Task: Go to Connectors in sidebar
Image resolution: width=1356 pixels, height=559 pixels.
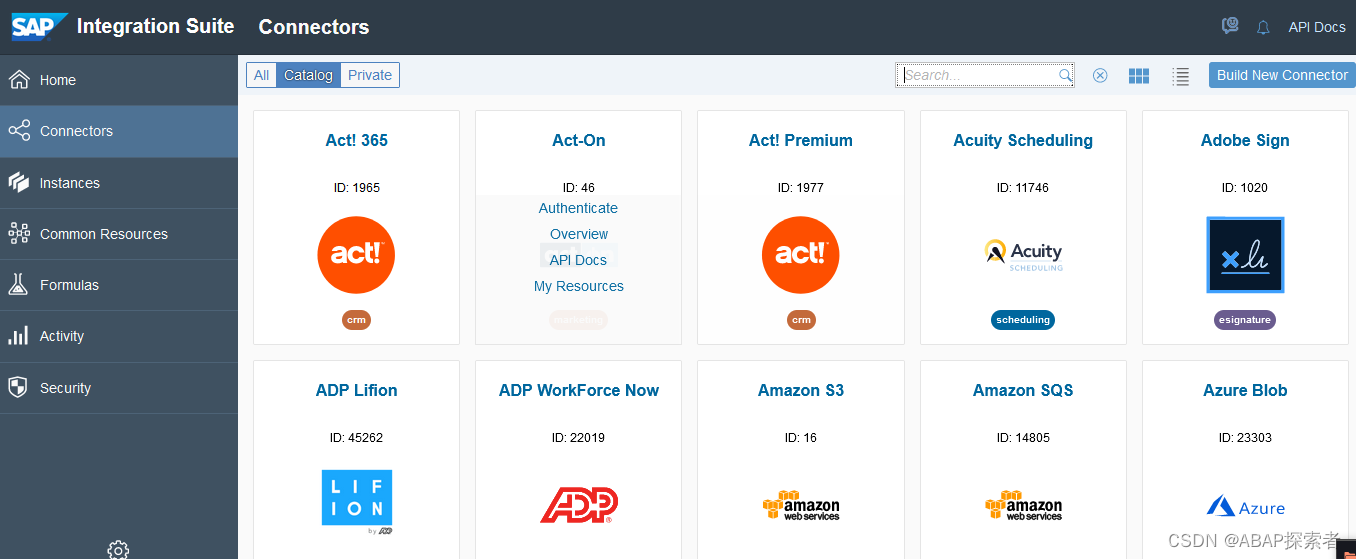Action: pos(119,131)
